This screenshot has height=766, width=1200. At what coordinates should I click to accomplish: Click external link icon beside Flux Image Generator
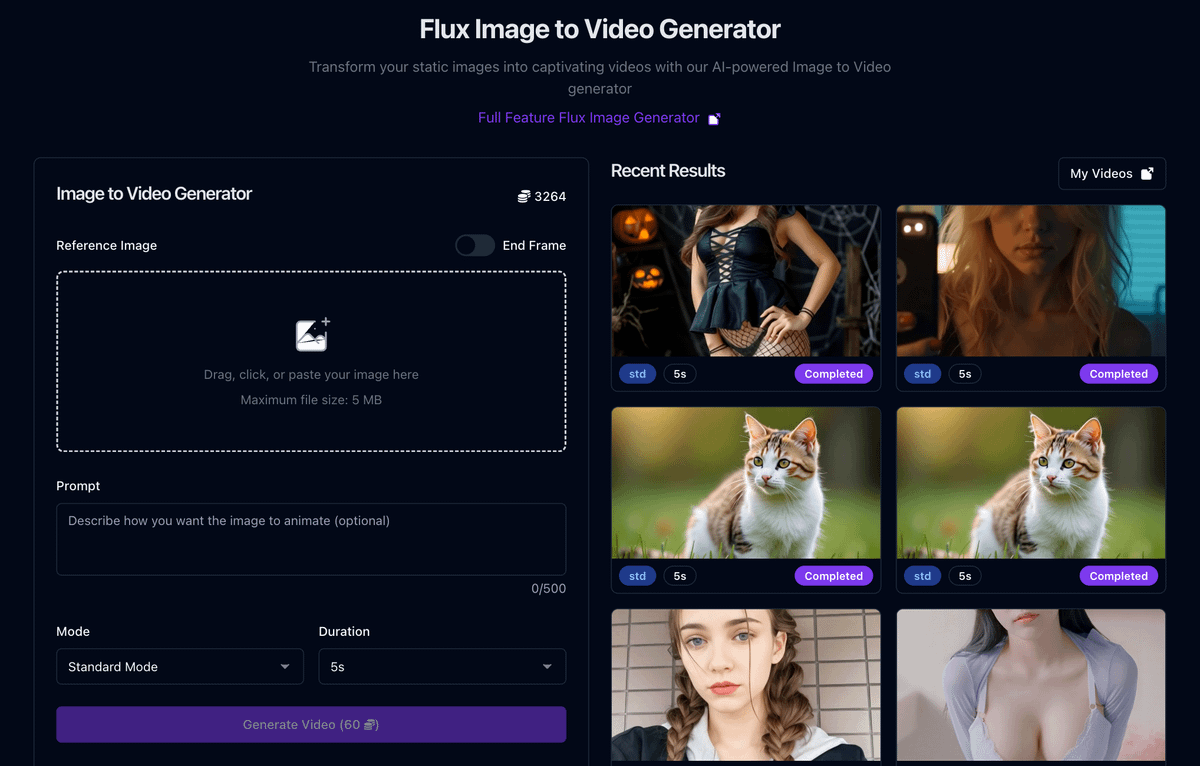[x=714, y=119]
